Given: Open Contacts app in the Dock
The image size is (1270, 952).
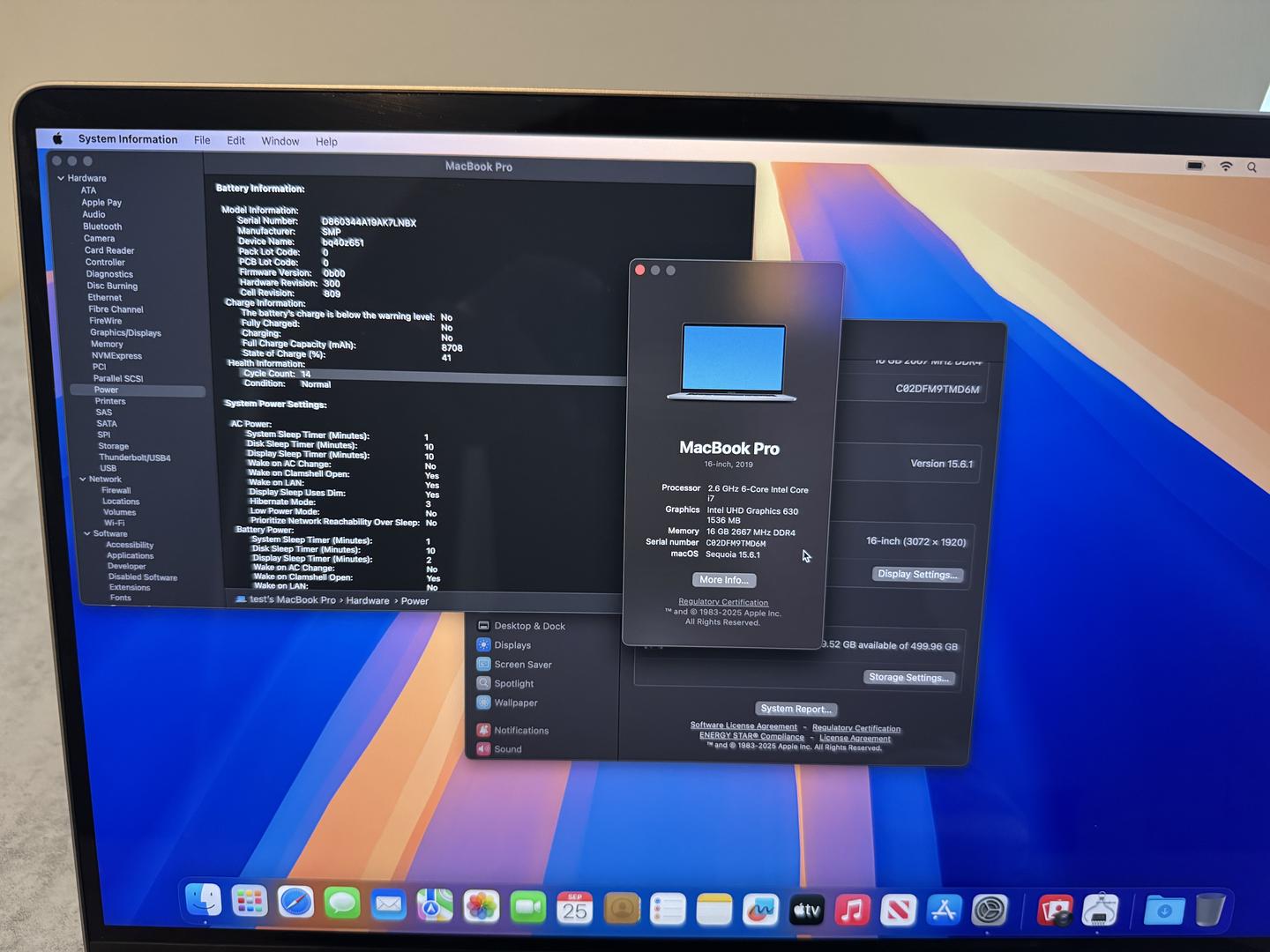Looking at the screenshot, I should click(621, 908).
